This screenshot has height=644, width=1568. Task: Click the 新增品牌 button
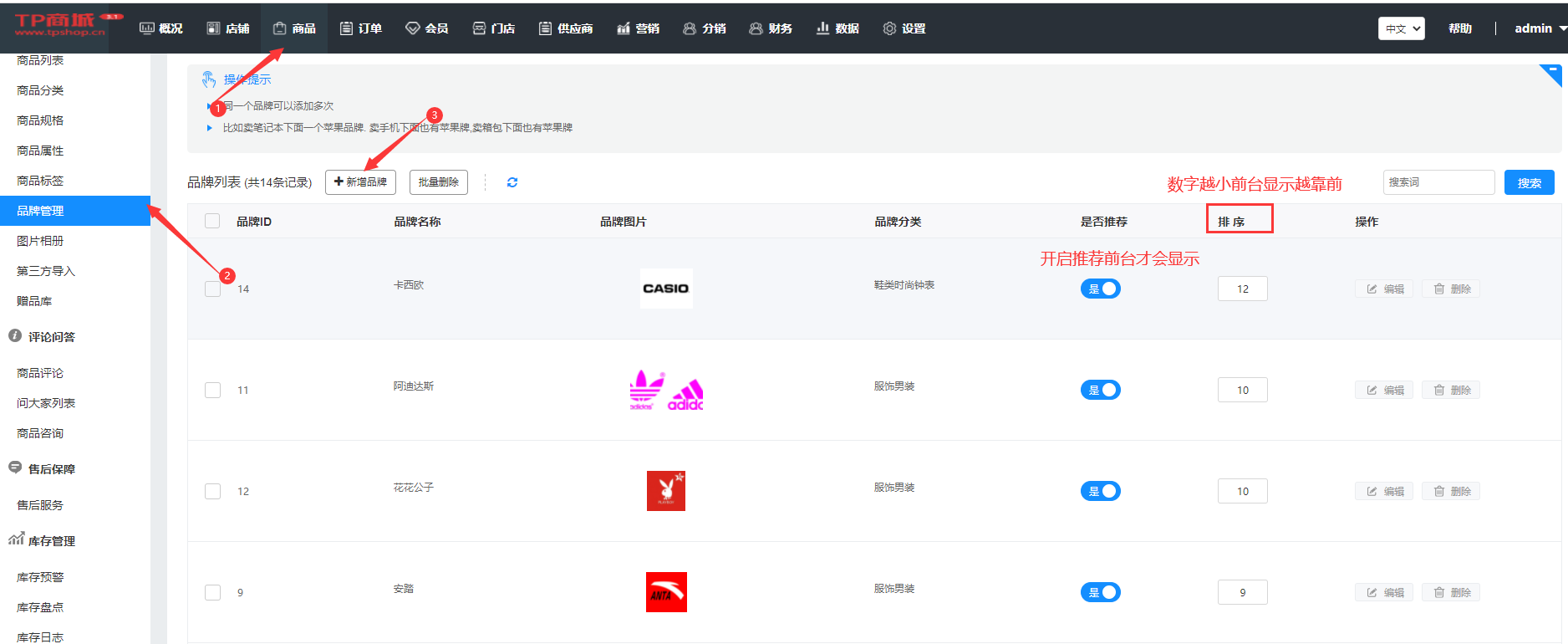360,182
